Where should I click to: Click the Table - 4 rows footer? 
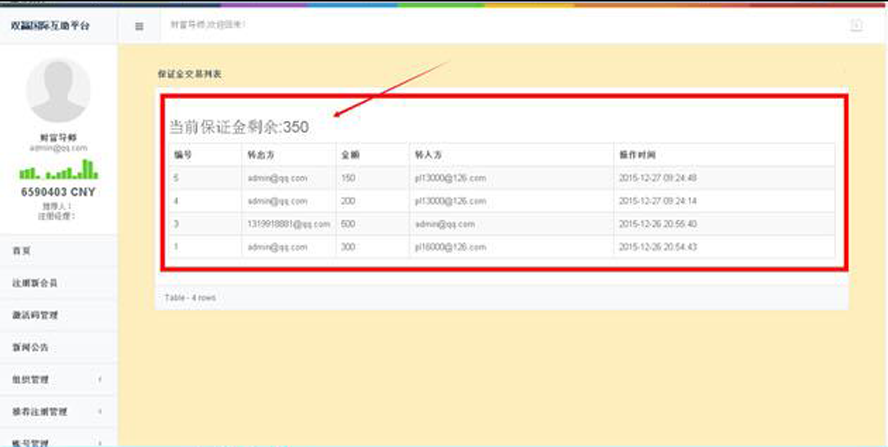point(190,297)
